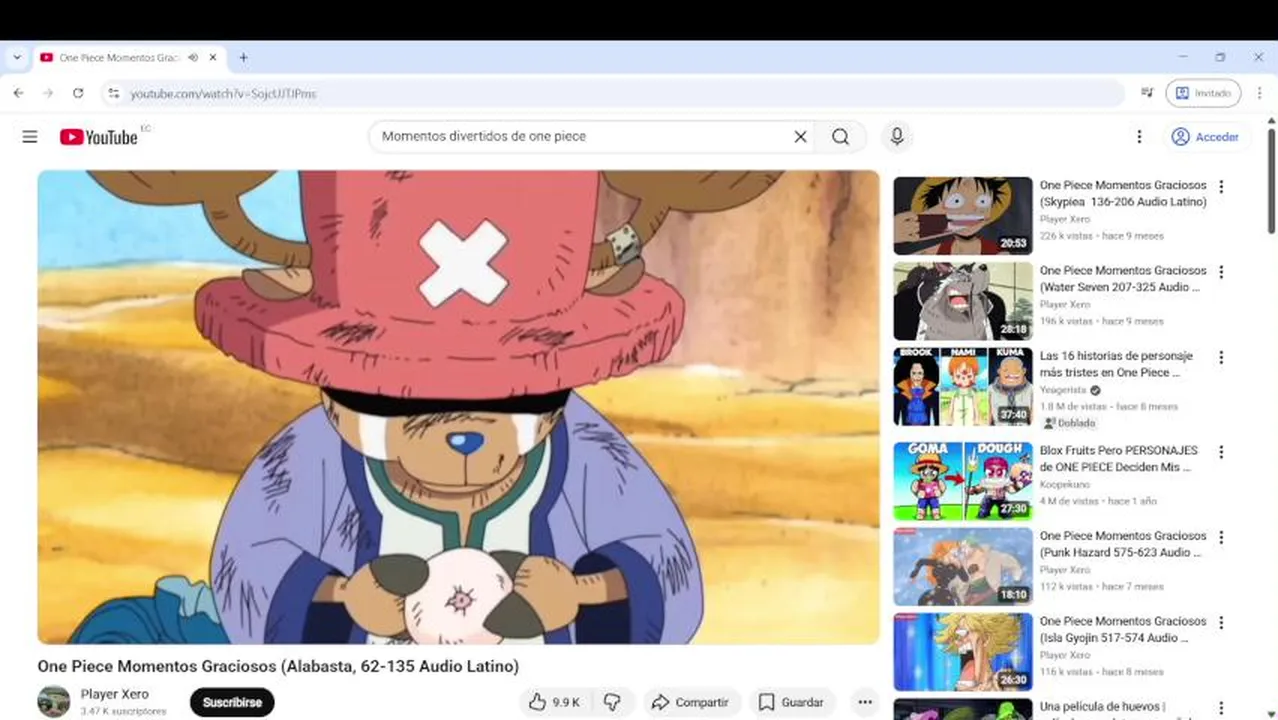Viewport: 1278px width, 720px height.
Task: Open options menu for Punk Hazard video
Action: [1221, 537]
